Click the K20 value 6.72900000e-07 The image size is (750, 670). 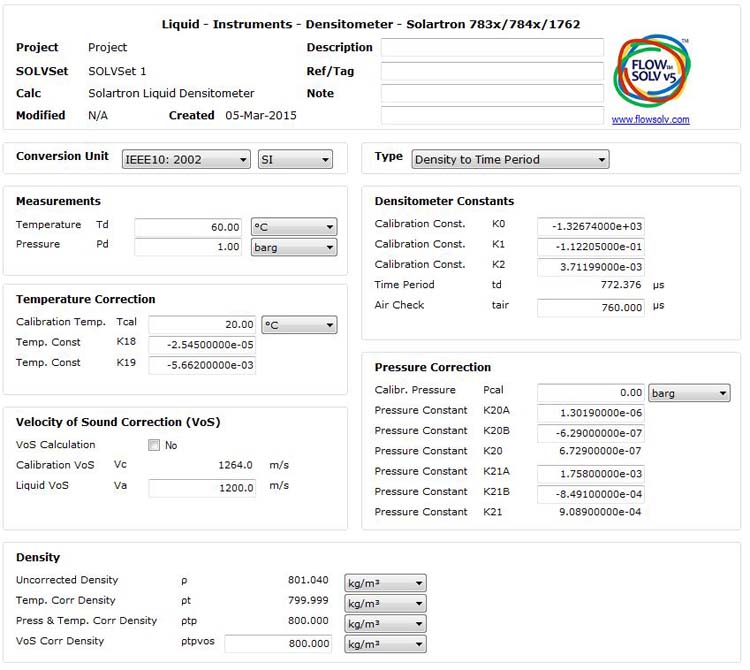(x=600, y=451)
